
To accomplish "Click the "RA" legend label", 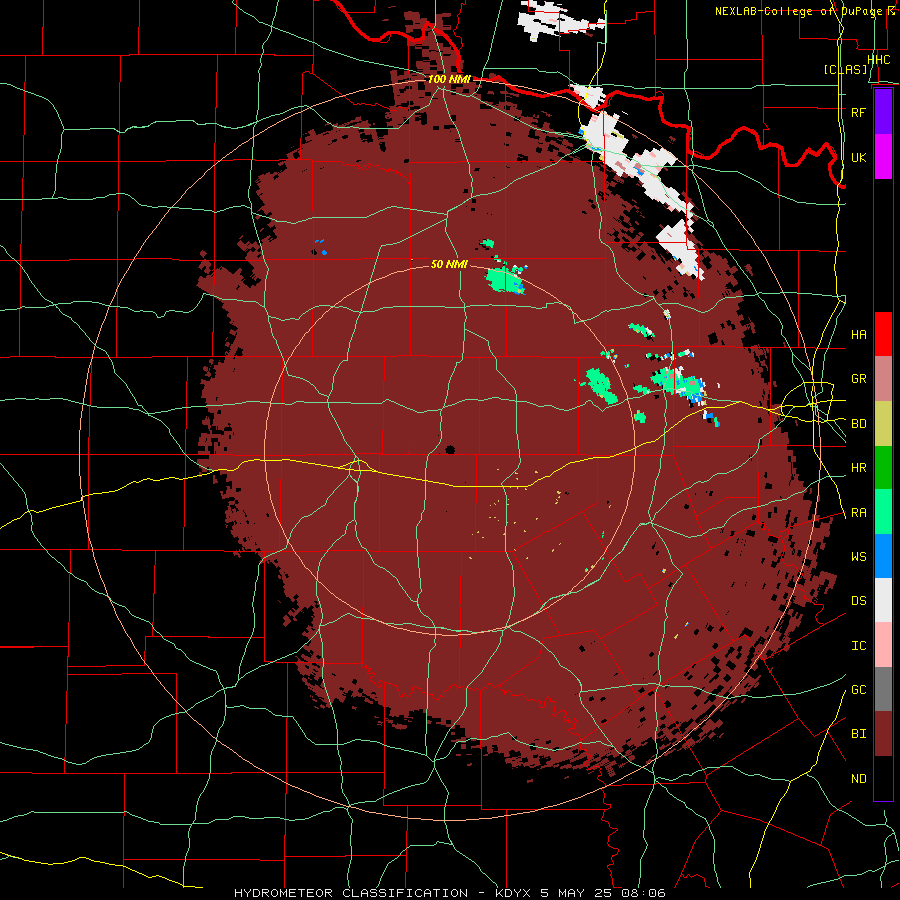I will pyautogui.click(x=859, y=513).
